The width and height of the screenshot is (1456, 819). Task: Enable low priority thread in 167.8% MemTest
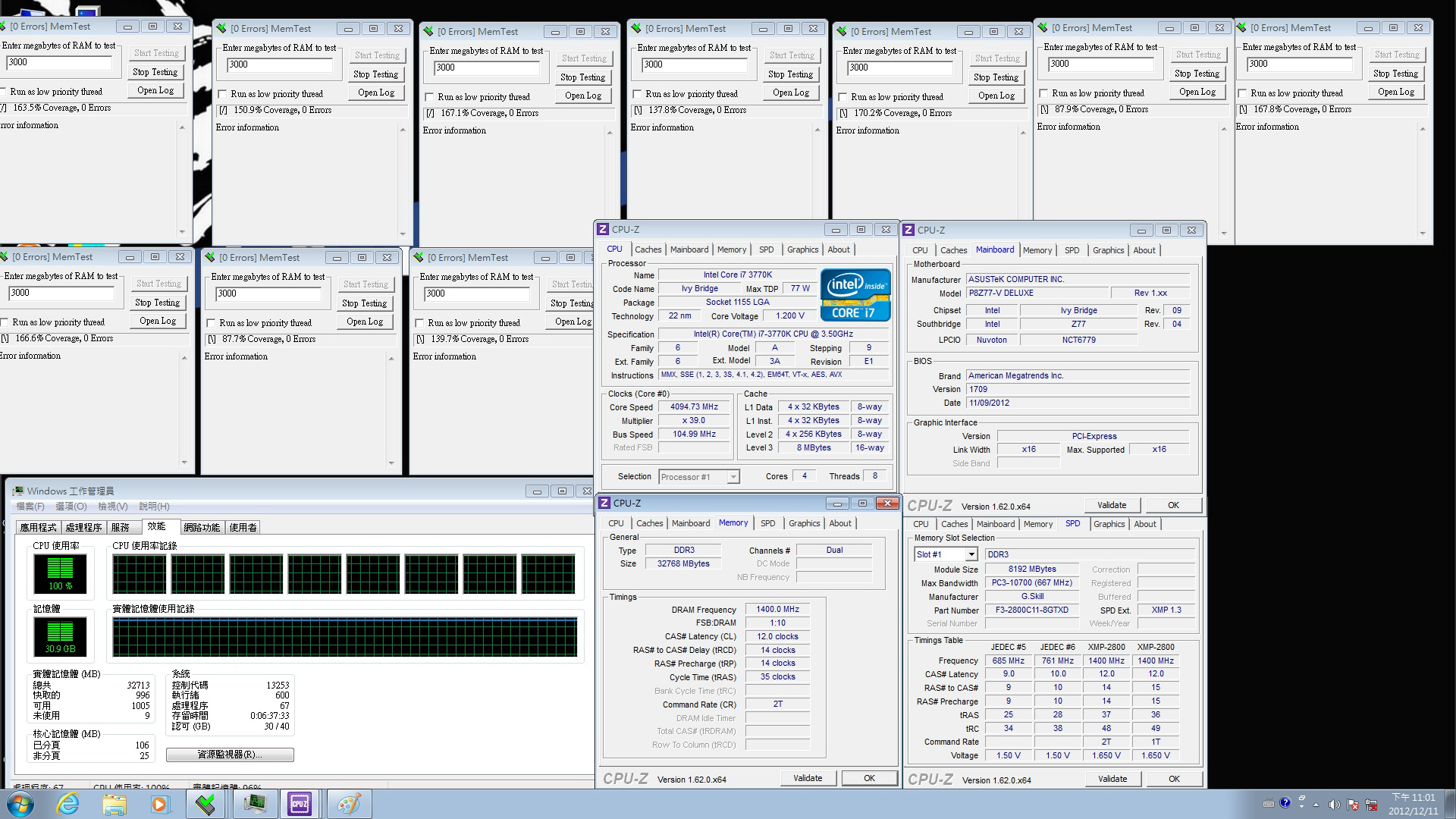click(1242, 93)
